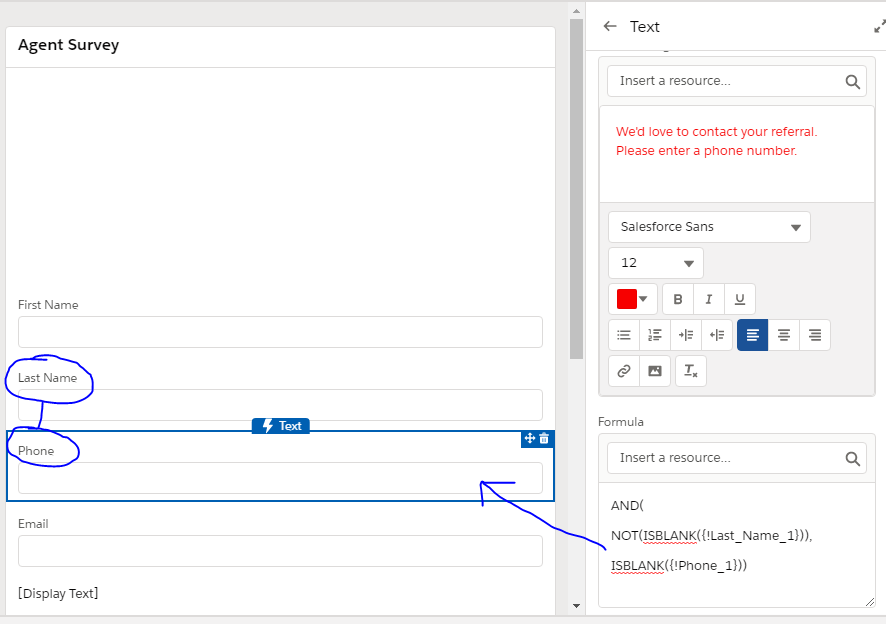Insert an image into the rich text
The width and height of the screenshot is (886, 624).
click(654, 371)
